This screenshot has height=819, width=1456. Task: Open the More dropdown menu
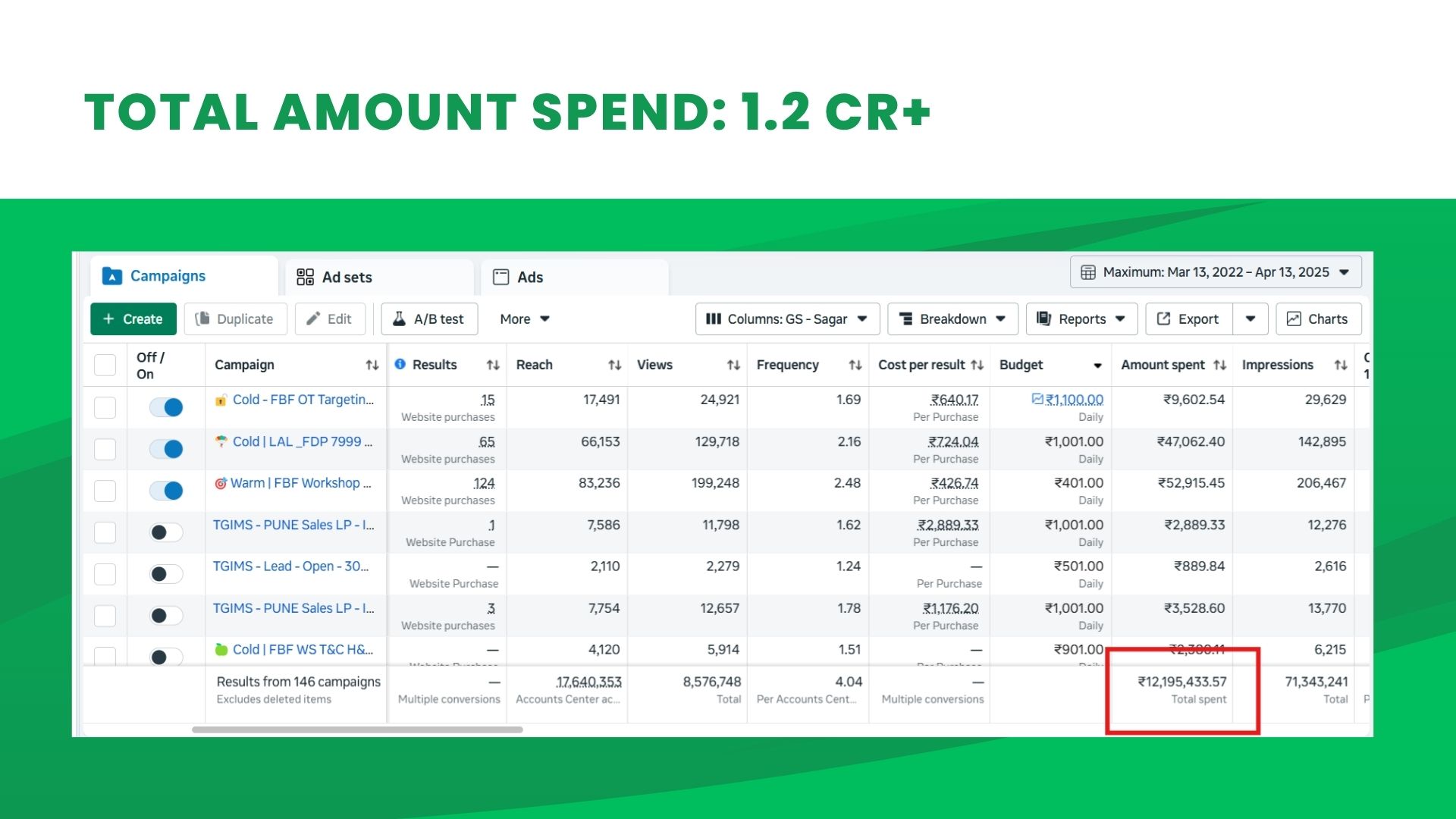click(x=525, y=319)
